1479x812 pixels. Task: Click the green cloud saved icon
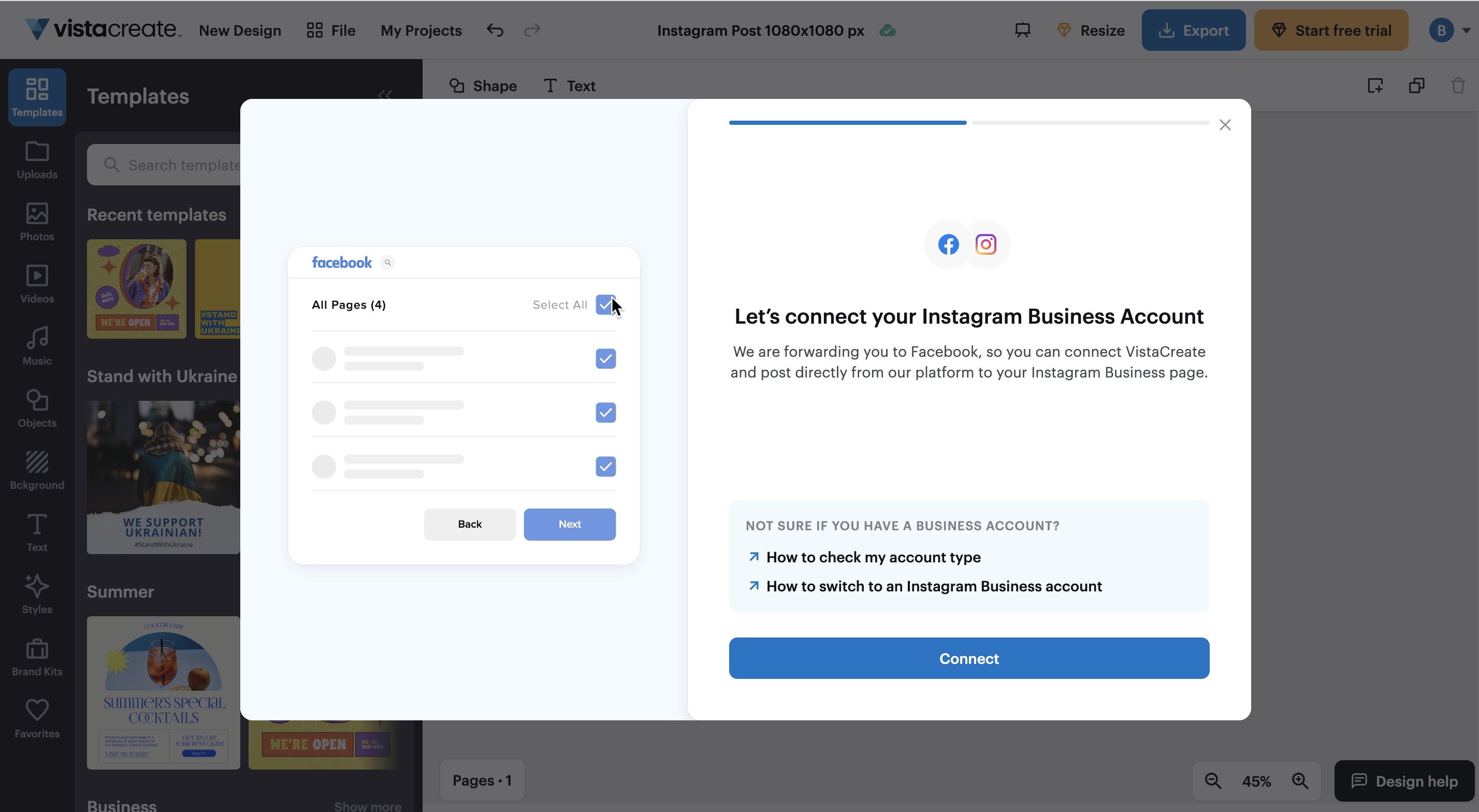point(888,30)
